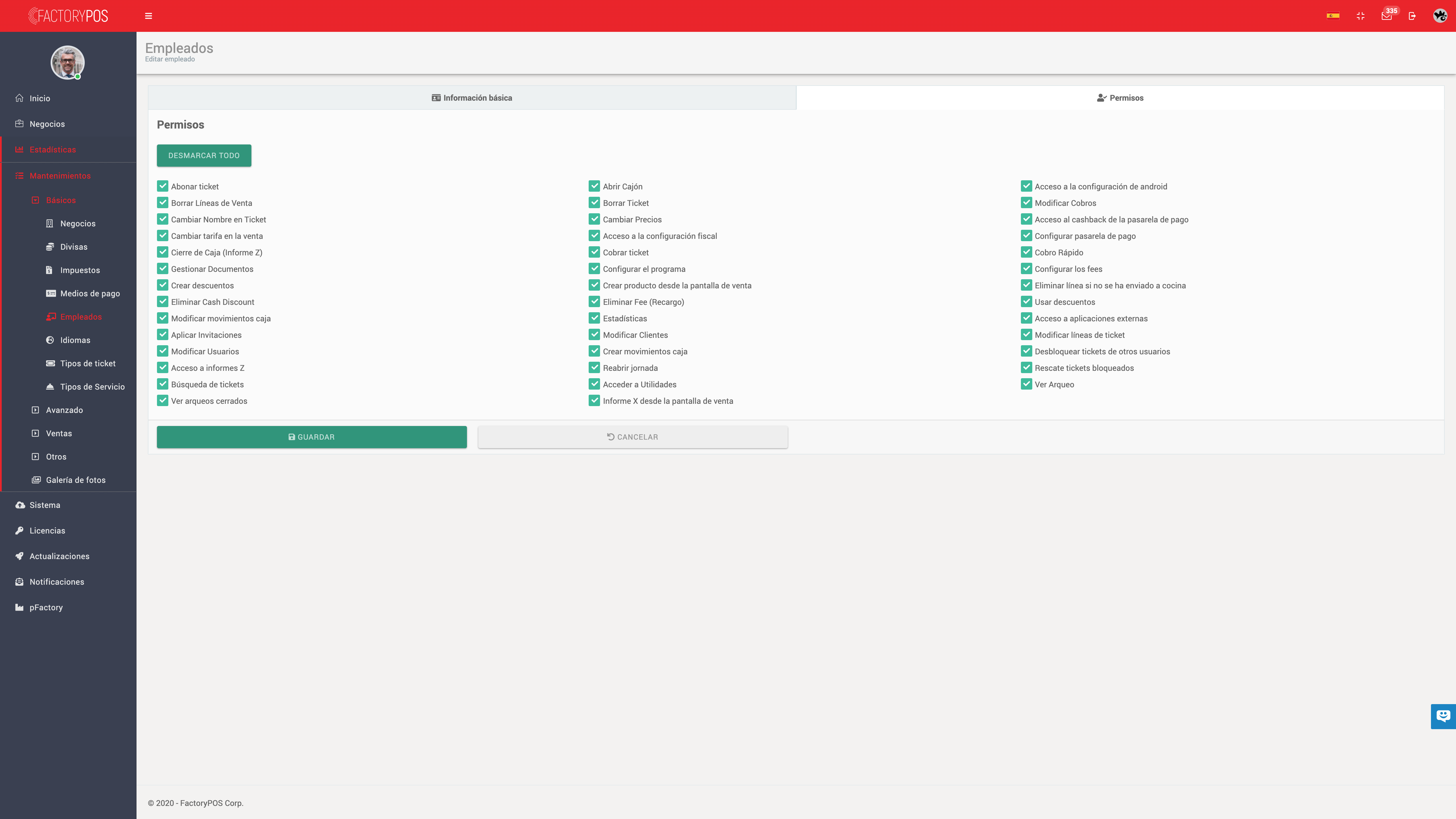Uncheck the Abrir Cajón permission
Screen dimensions: 1456x819
(x=594, y=186)
